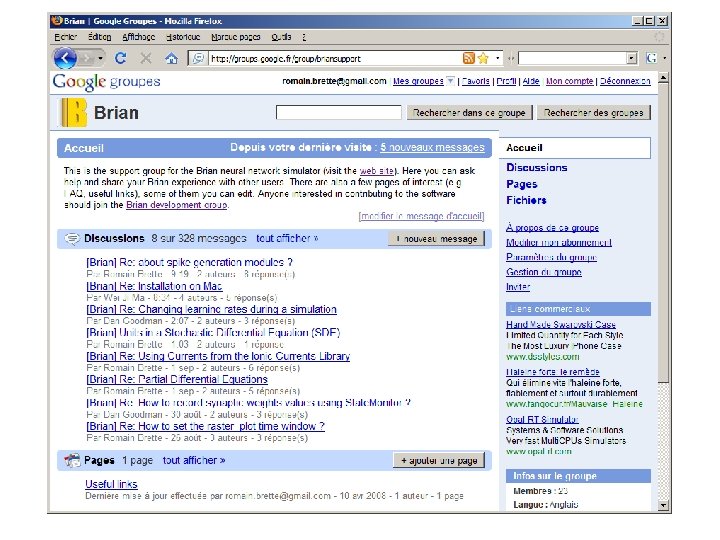Screen dimensions: 720x540
Task: Click tout afficher link beside Pages
Action: [x=194, y=460]
